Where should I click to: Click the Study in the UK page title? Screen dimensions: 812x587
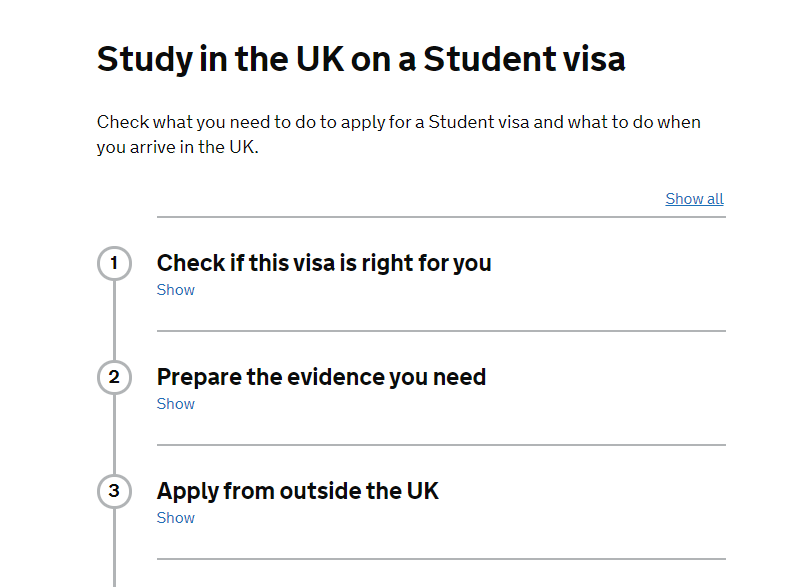click(x=361, y=59)
